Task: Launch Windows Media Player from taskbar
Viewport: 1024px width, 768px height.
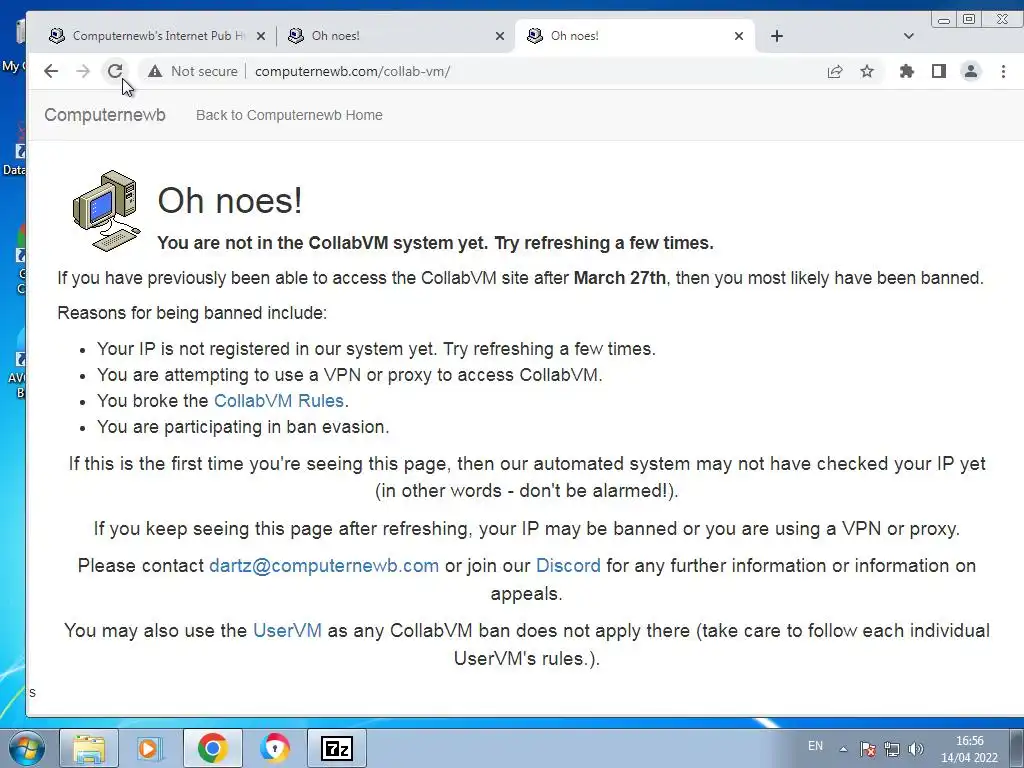Action: [150, 748]
